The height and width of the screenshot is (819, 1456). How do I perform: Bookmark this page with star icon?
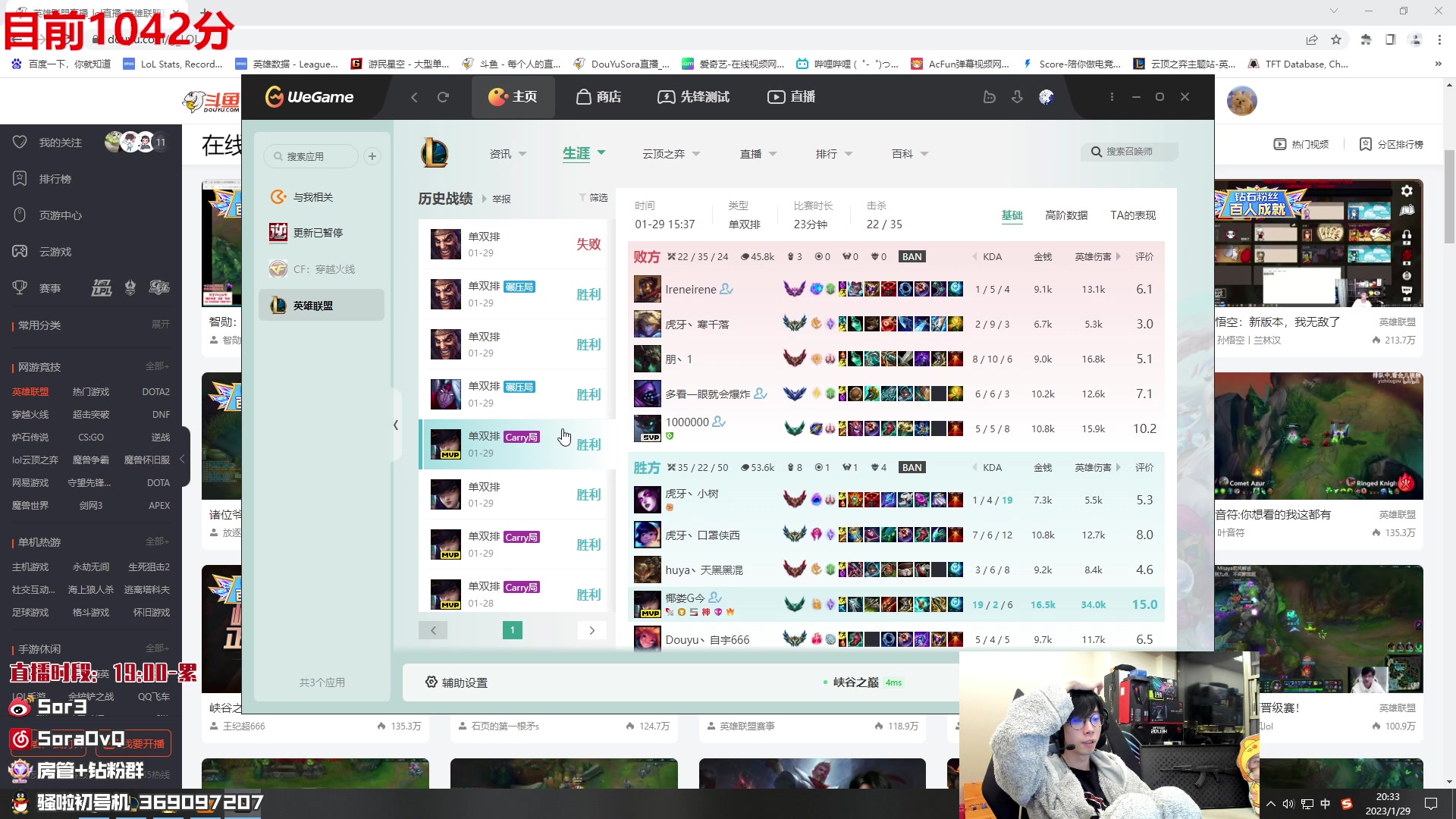coord(1336,39)
